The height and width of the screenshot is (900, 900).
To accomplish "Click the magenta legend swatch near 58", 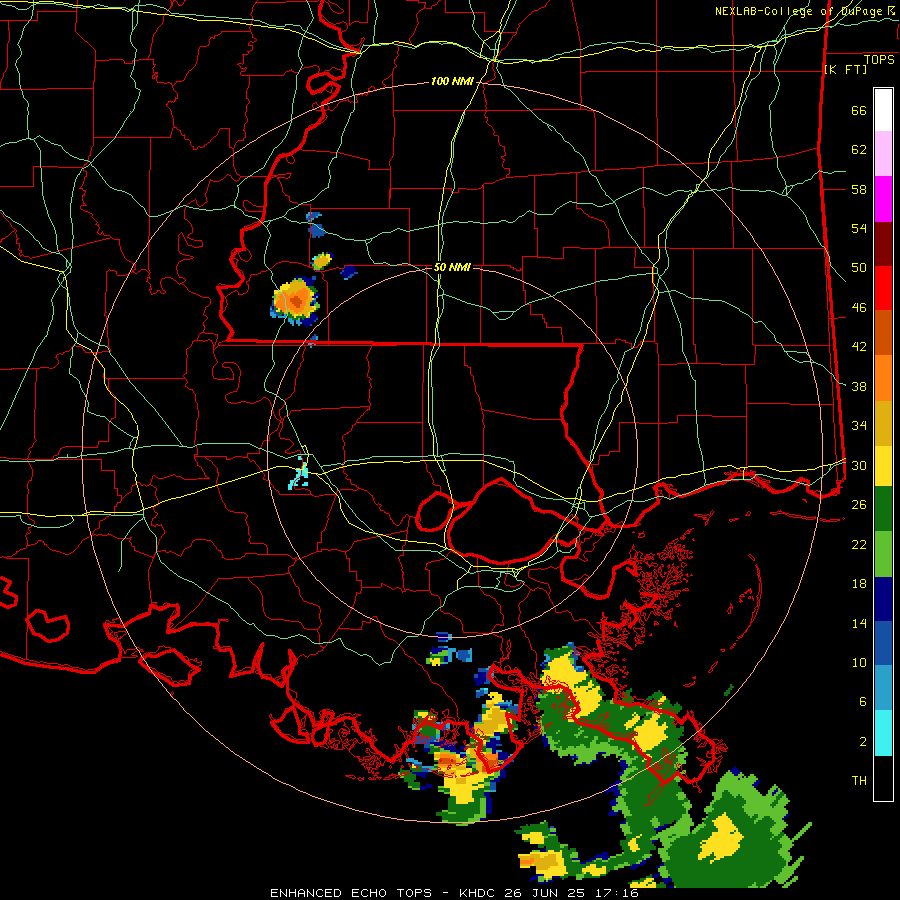I will (x=883, y=199).
